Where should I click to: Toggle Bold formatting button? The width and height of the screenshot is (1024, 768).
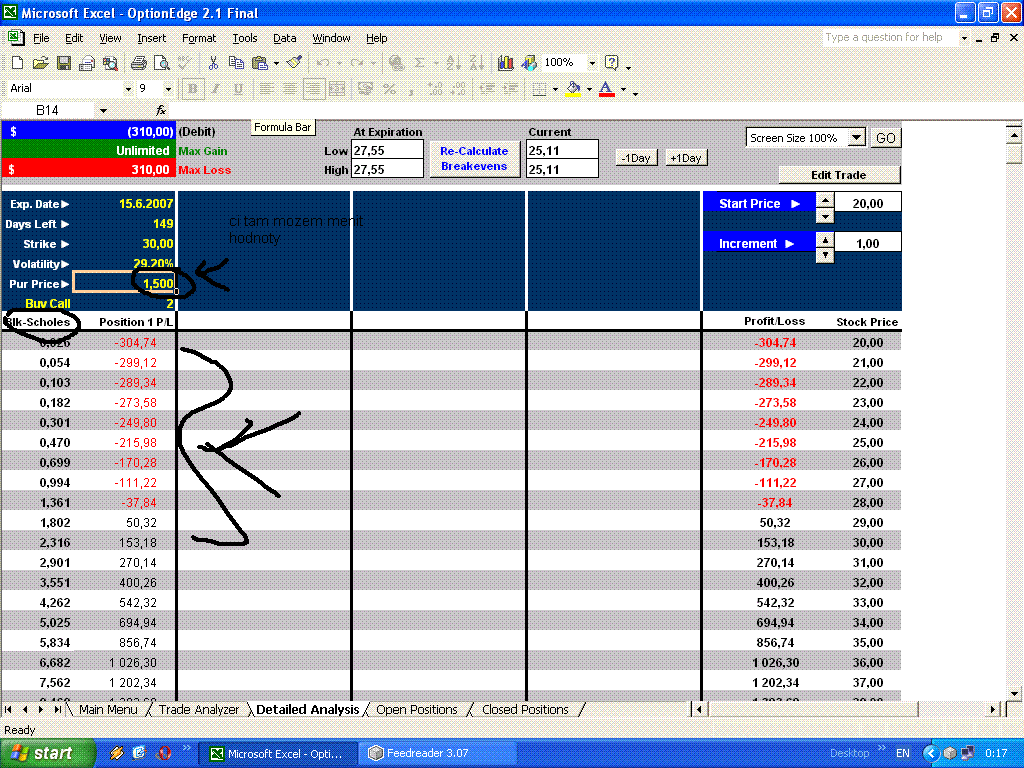coord(193,89)
